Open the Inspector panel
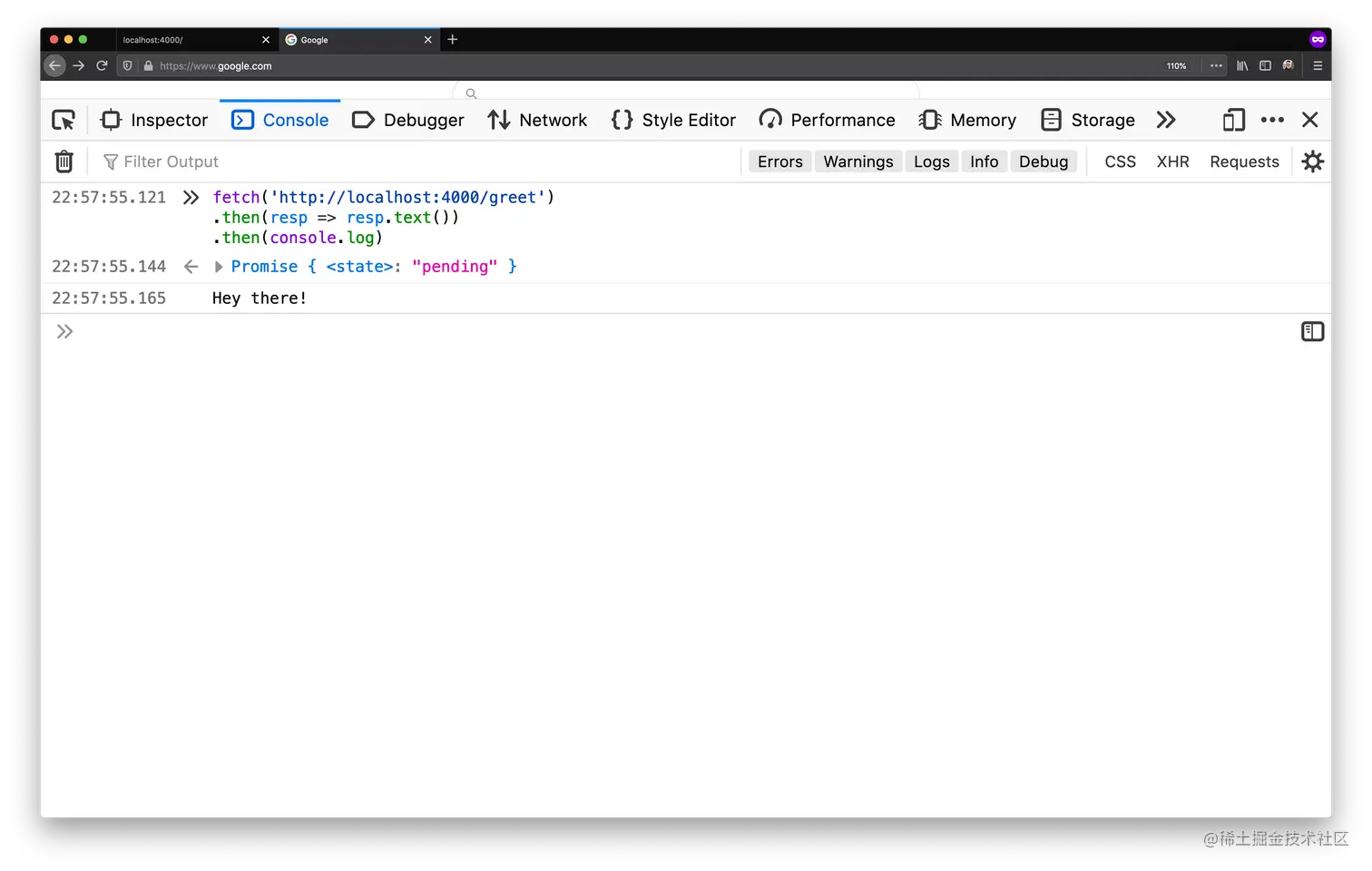 154,120
